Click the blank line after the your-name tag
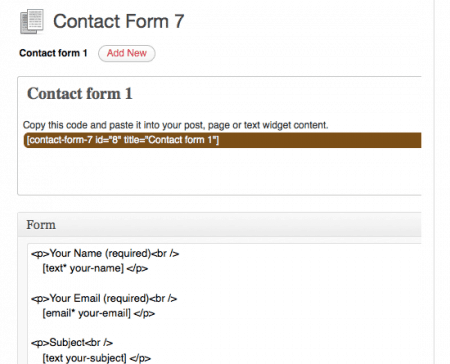 click(223, 283)
